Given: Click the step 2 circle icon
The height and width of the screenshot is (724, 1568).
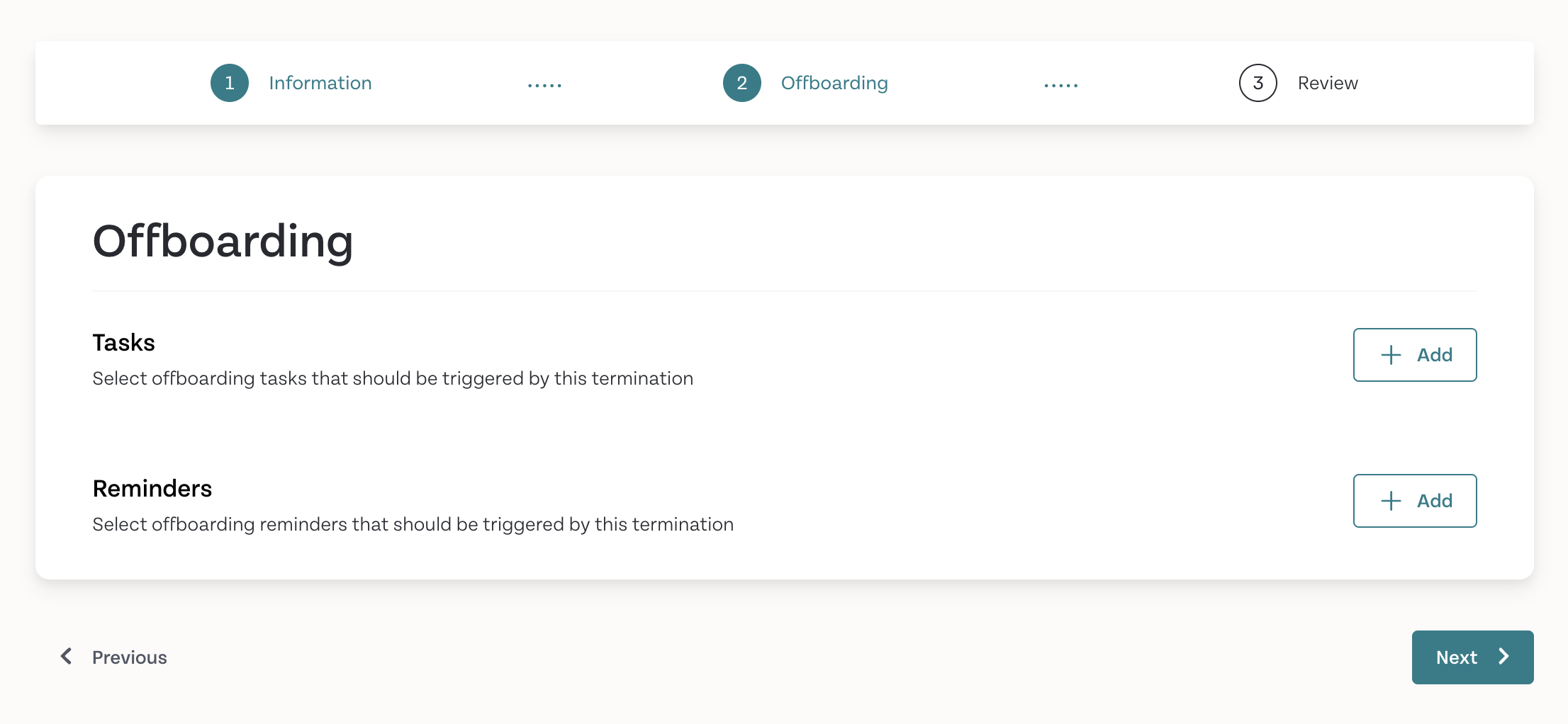Looking at the screenshot, I should click(x=741, y=83).
